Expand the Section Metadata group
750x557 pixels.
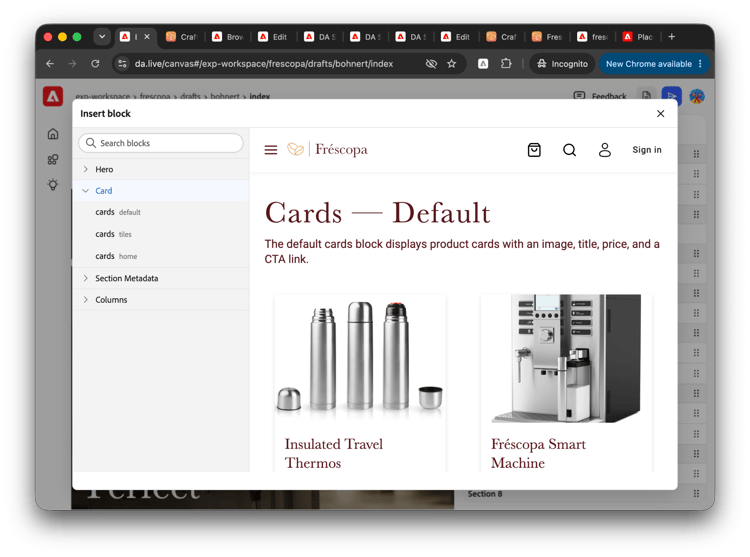pos(161,278)
